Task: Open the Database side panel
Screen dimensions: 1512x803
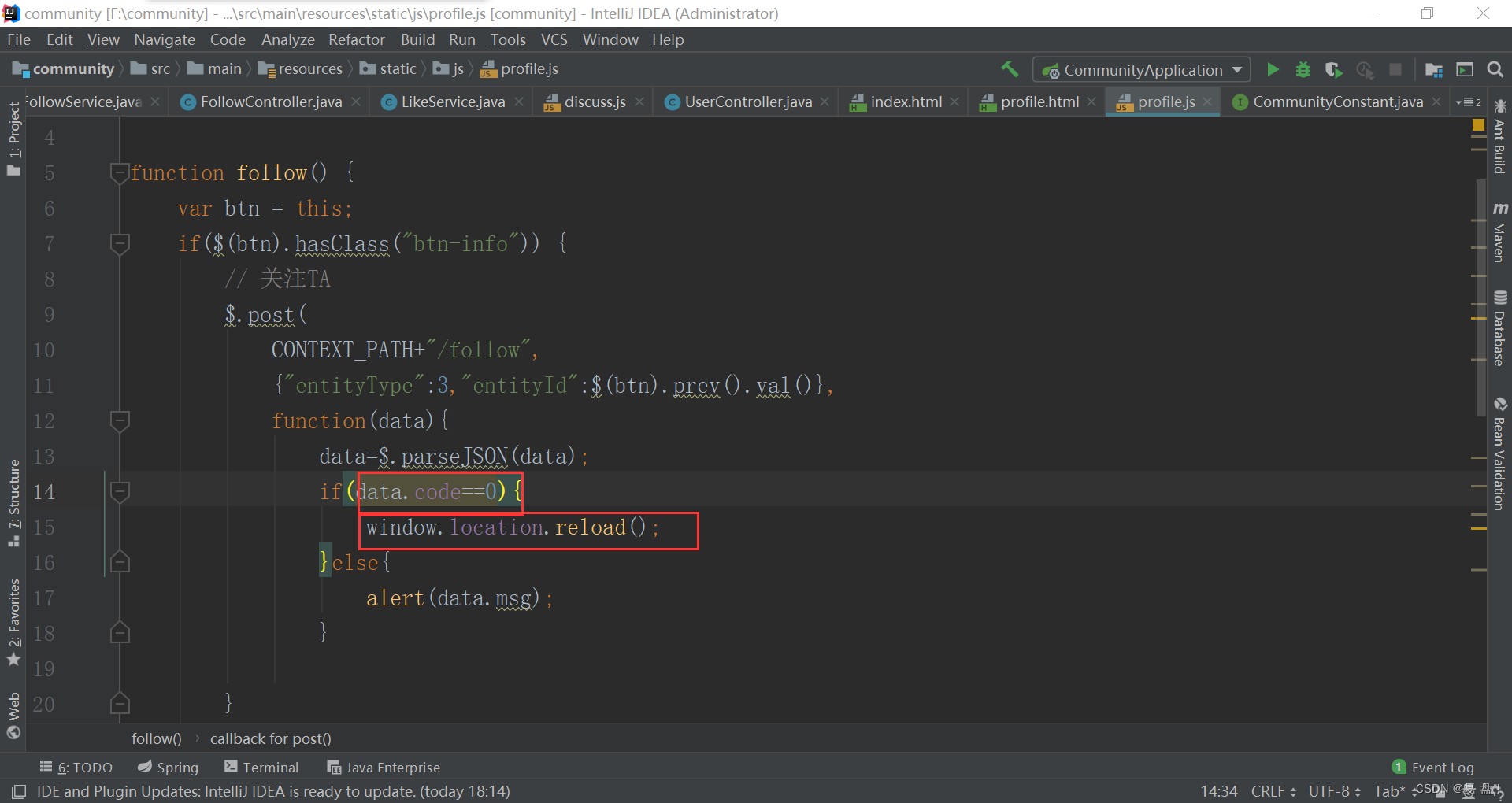Action: click(1499, 328)
